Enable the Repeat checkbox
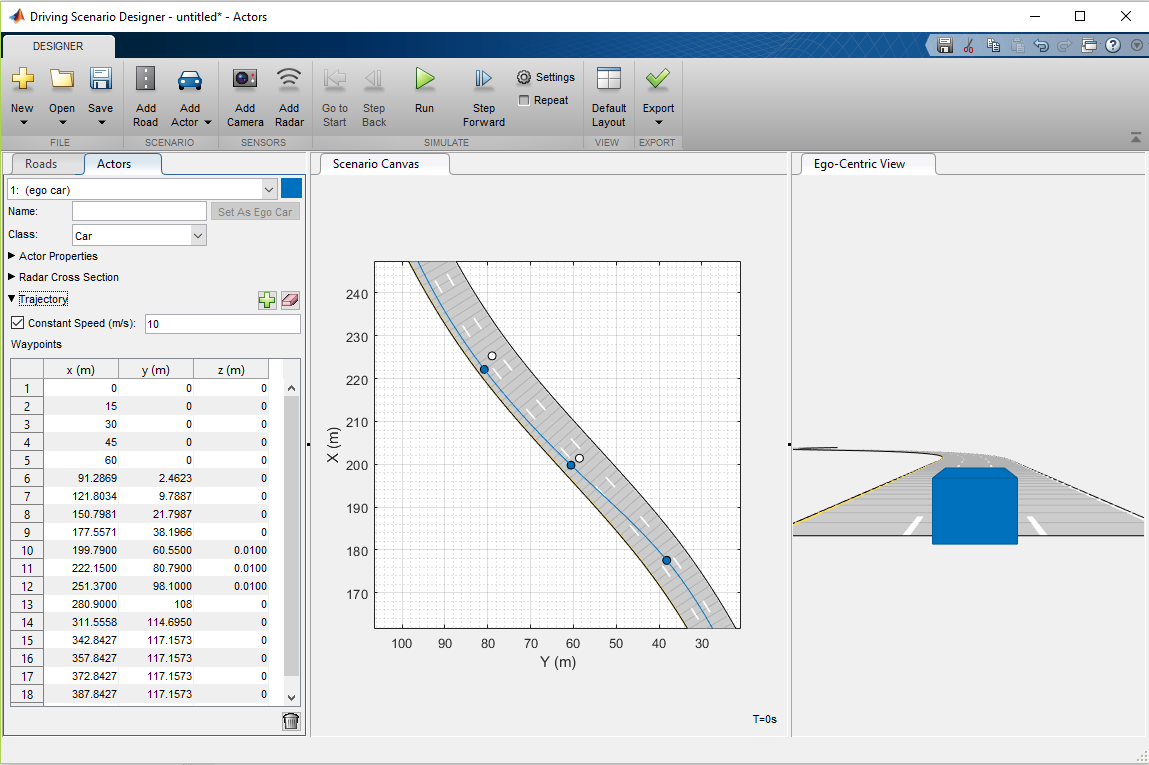 click(x=524, y=100)
